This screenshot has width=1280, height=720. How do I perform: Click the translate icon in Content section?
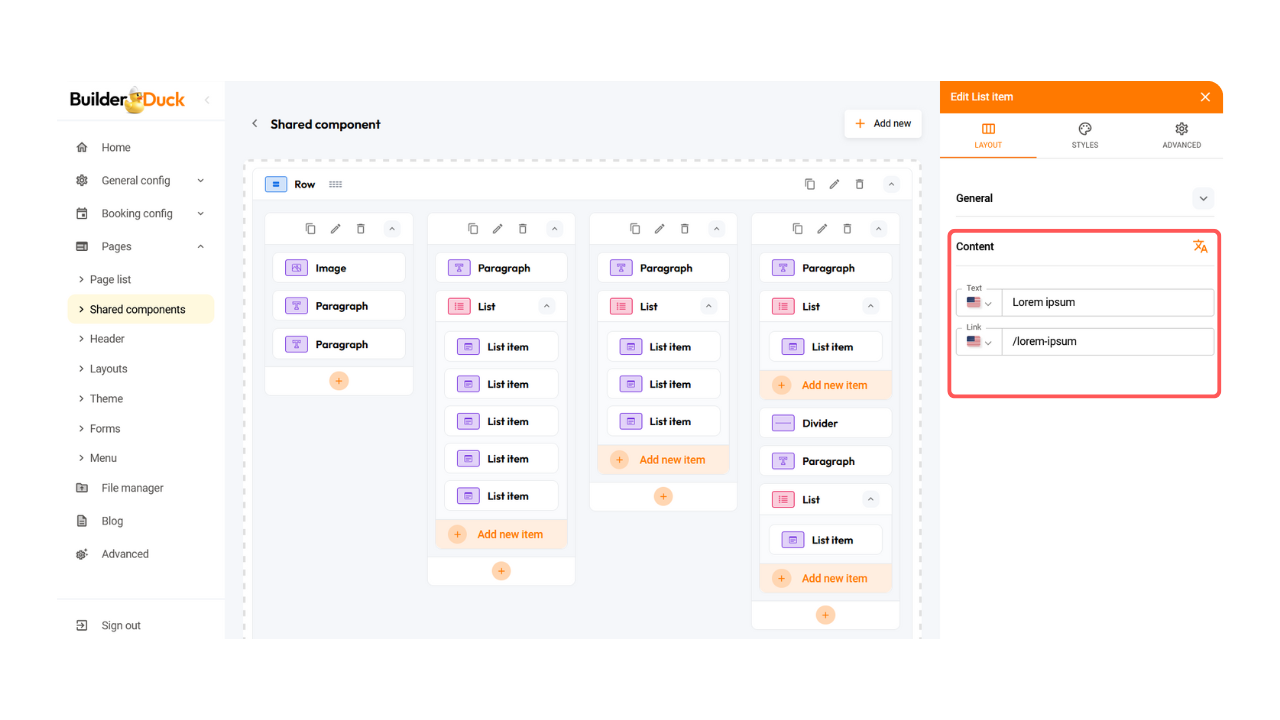1200,246
